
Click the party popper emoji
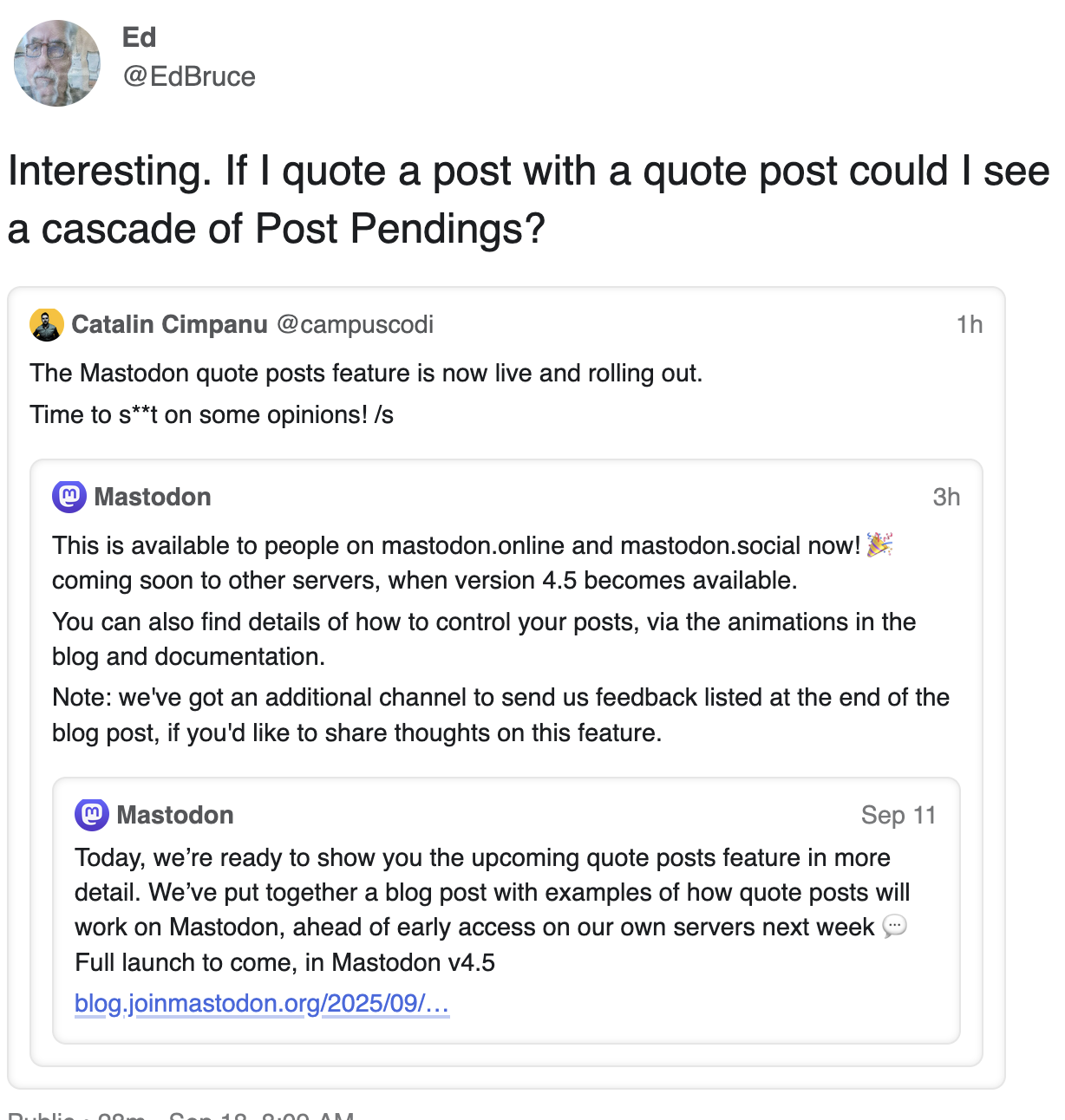pyautogui.click(x=879, y=544)
